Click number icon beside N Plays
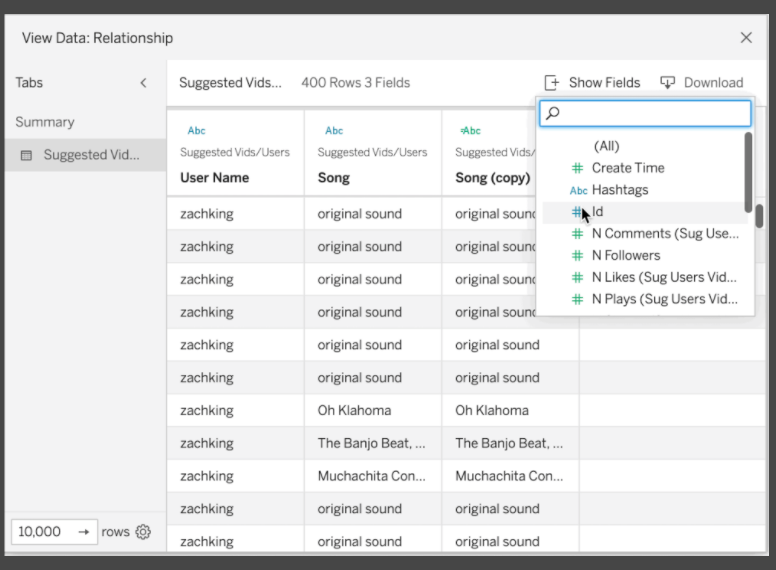Viewport: 776px width, 570px height. pyautogui.click(x=577, y=299)
